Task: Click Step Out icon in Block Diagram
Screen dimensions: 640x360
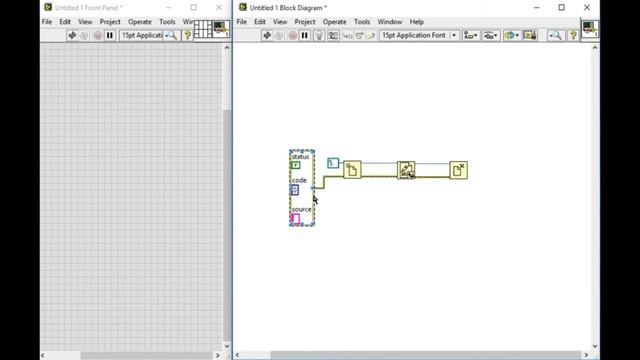Action: point(371,36)
